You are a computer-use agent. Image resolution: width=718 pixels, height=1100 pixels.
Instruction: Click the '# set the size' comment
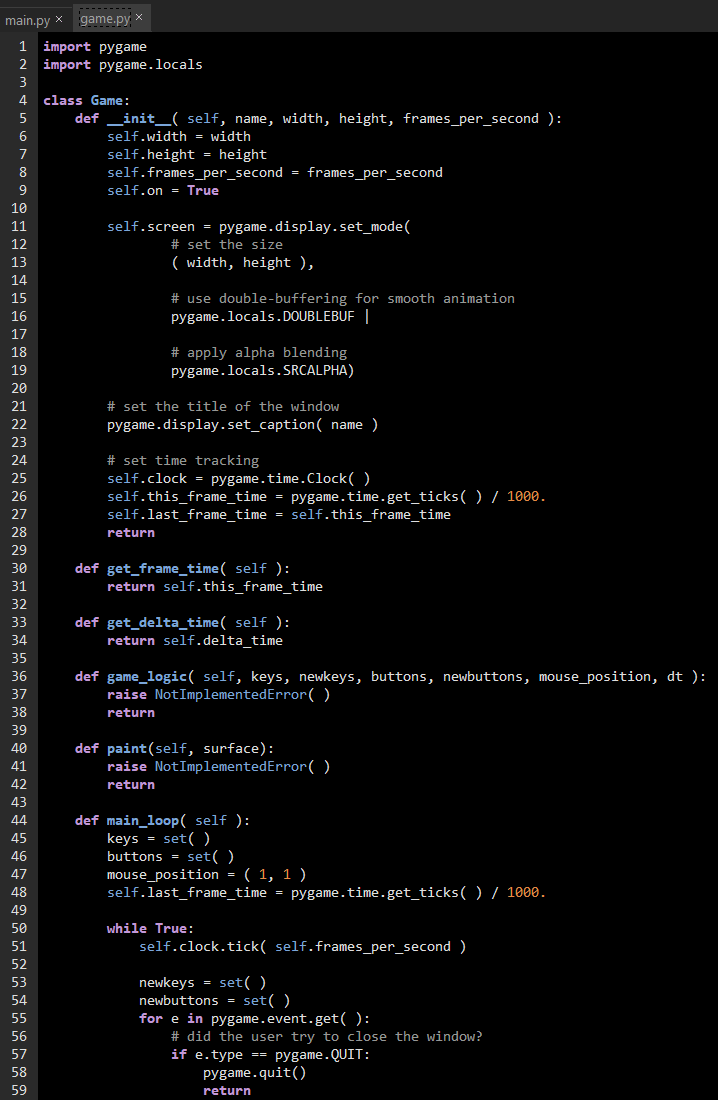pyautogui.click(x=227, y=244)
